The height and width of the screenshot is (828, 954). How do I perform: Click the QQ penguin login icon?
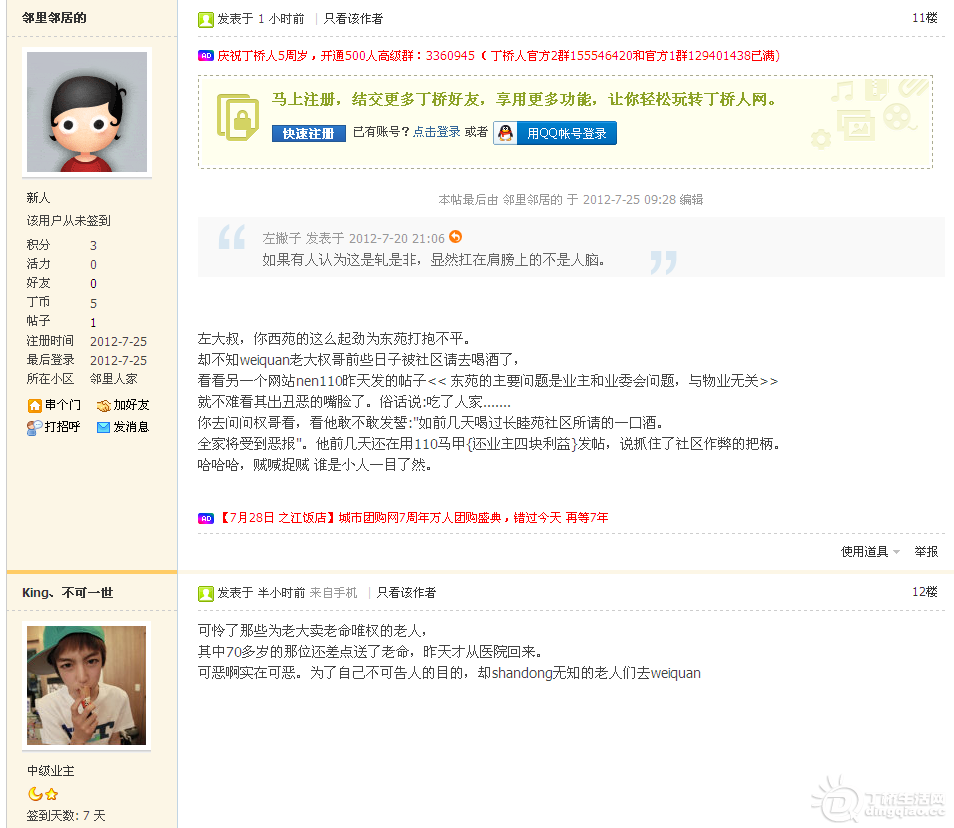pos(507,133)
